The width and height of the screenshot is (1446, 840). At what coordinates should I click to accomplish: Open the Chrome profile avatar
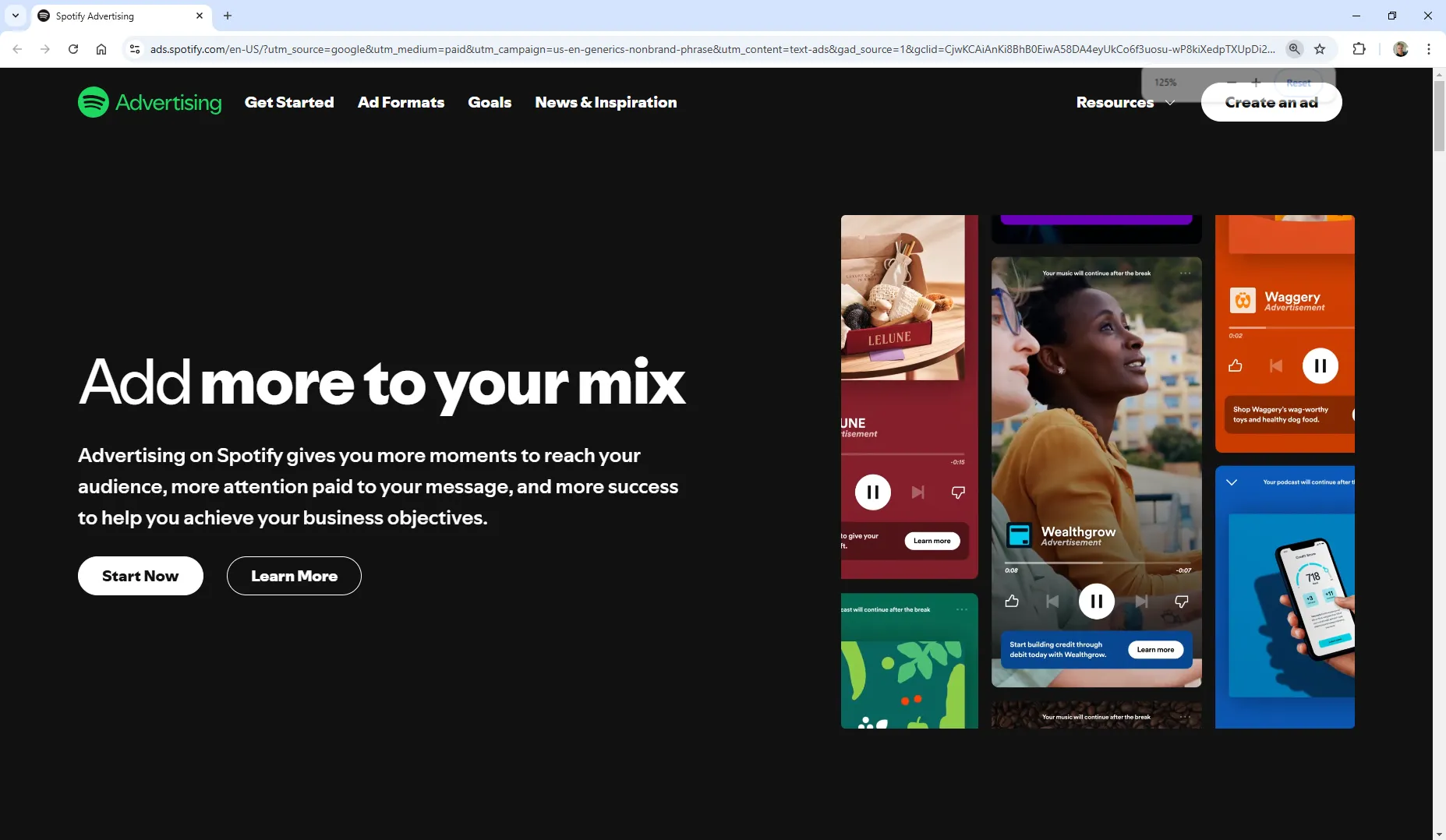click(x=1401, y=49)
